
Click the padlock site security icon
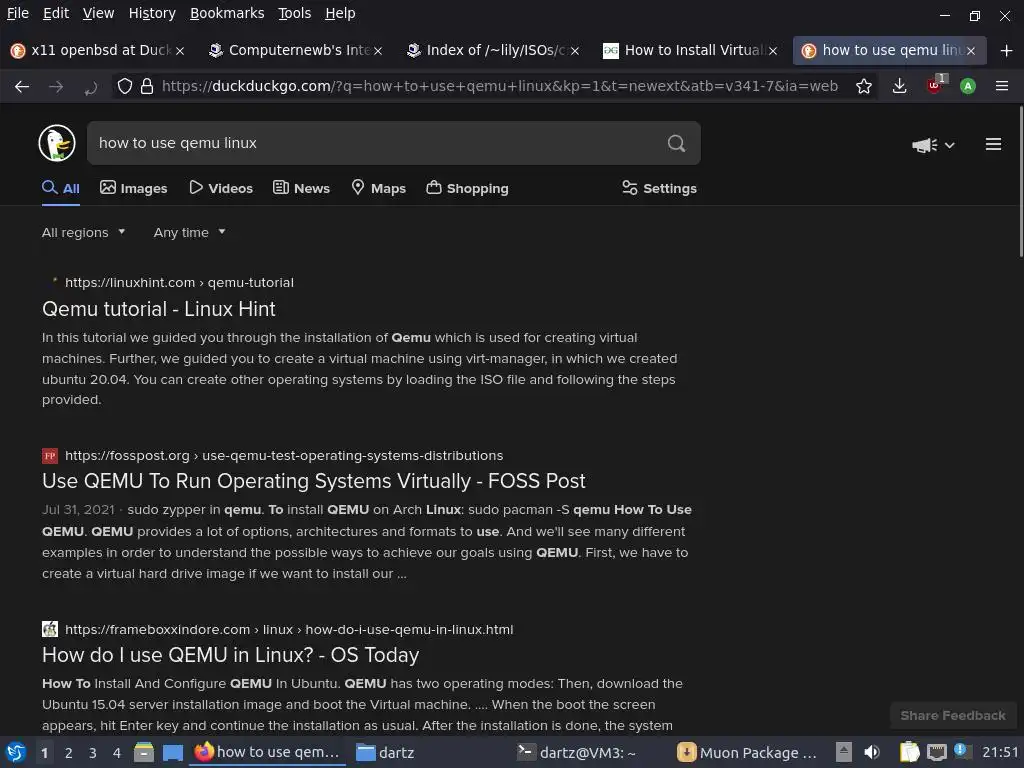[x=147, y=86]
